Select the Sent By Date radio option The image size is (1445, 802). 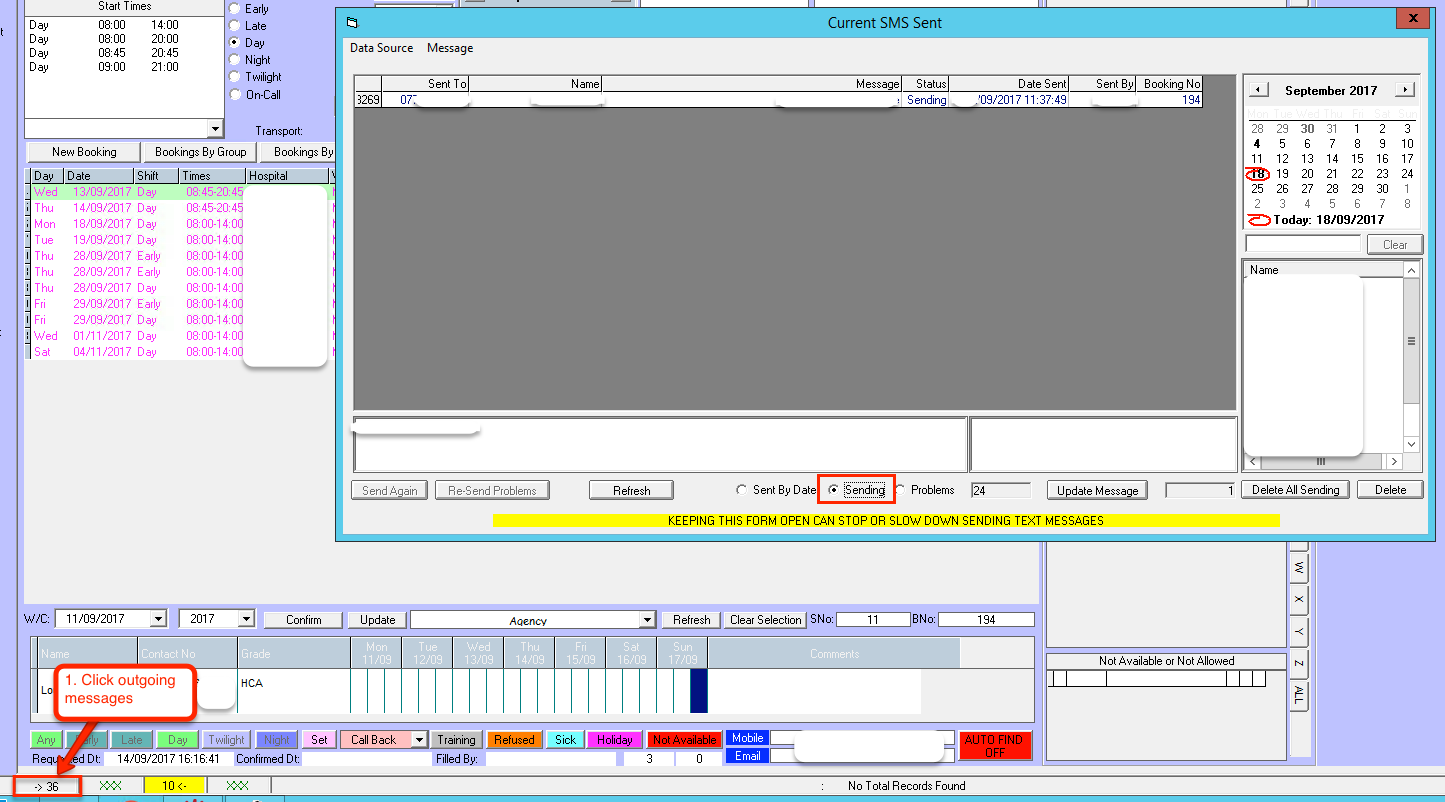[x=741, y=490]
